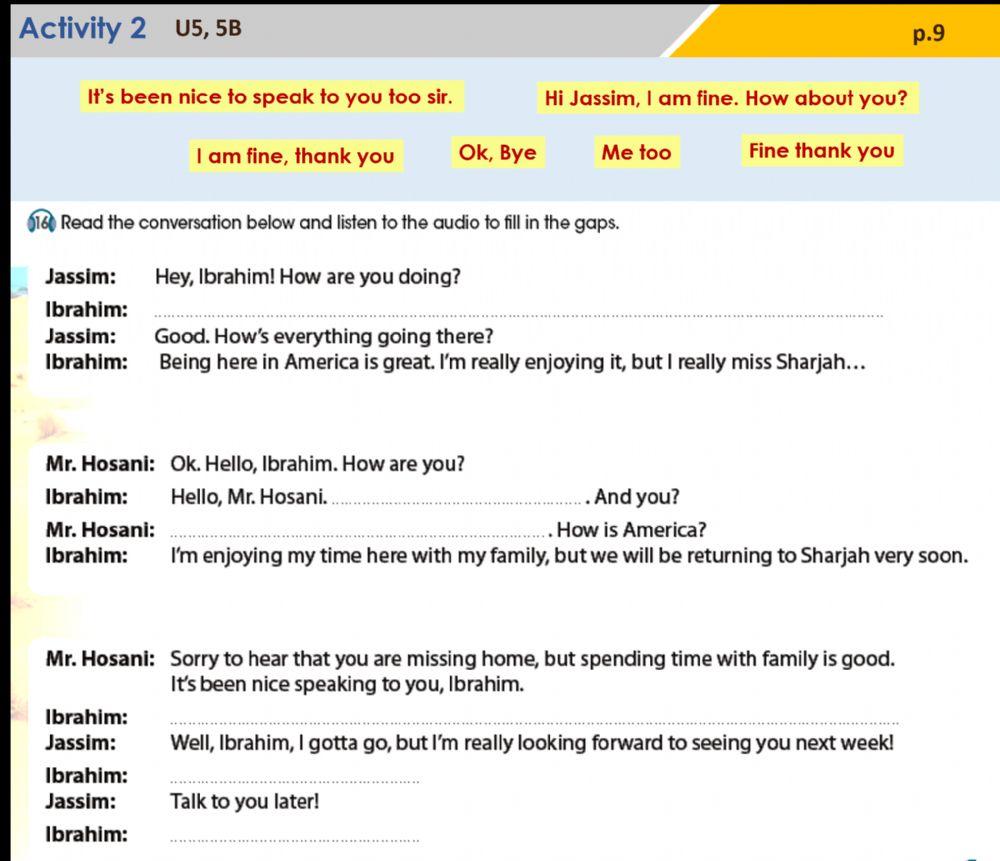Click the "Read the conversation below" instruction
The image size is (1000, 861).
click(340, 223)
